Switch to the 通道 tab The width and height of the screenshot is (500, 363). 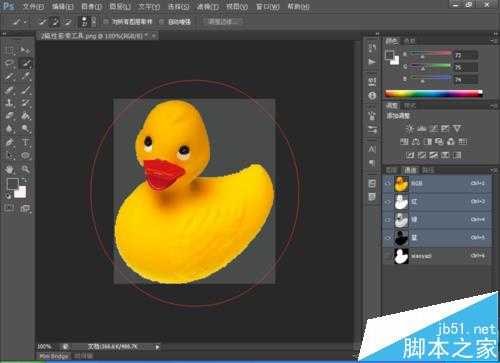point(410,170)
